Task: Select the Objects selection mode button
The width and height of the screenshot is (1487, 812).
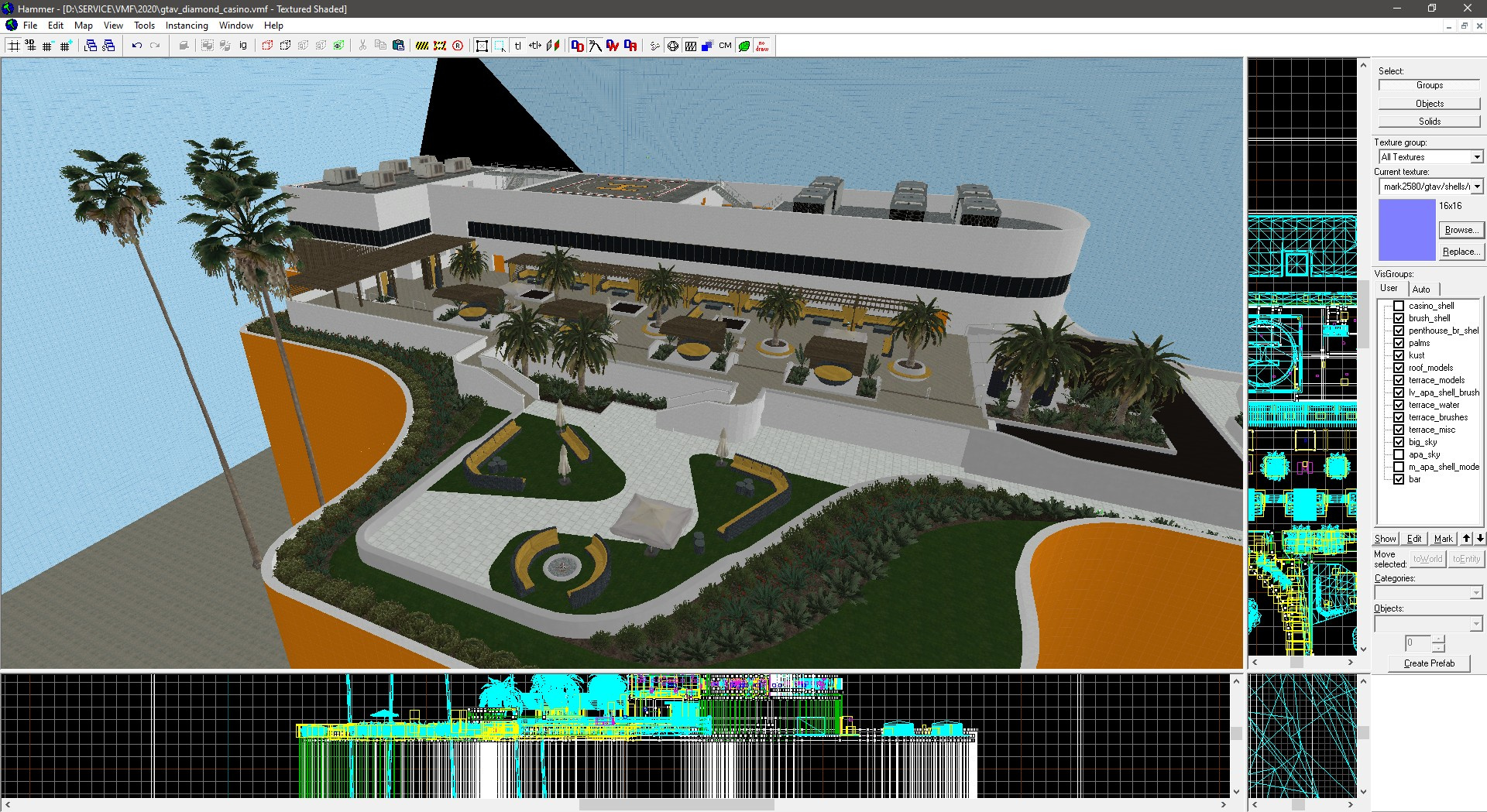Action: [x=1430, y=104]
